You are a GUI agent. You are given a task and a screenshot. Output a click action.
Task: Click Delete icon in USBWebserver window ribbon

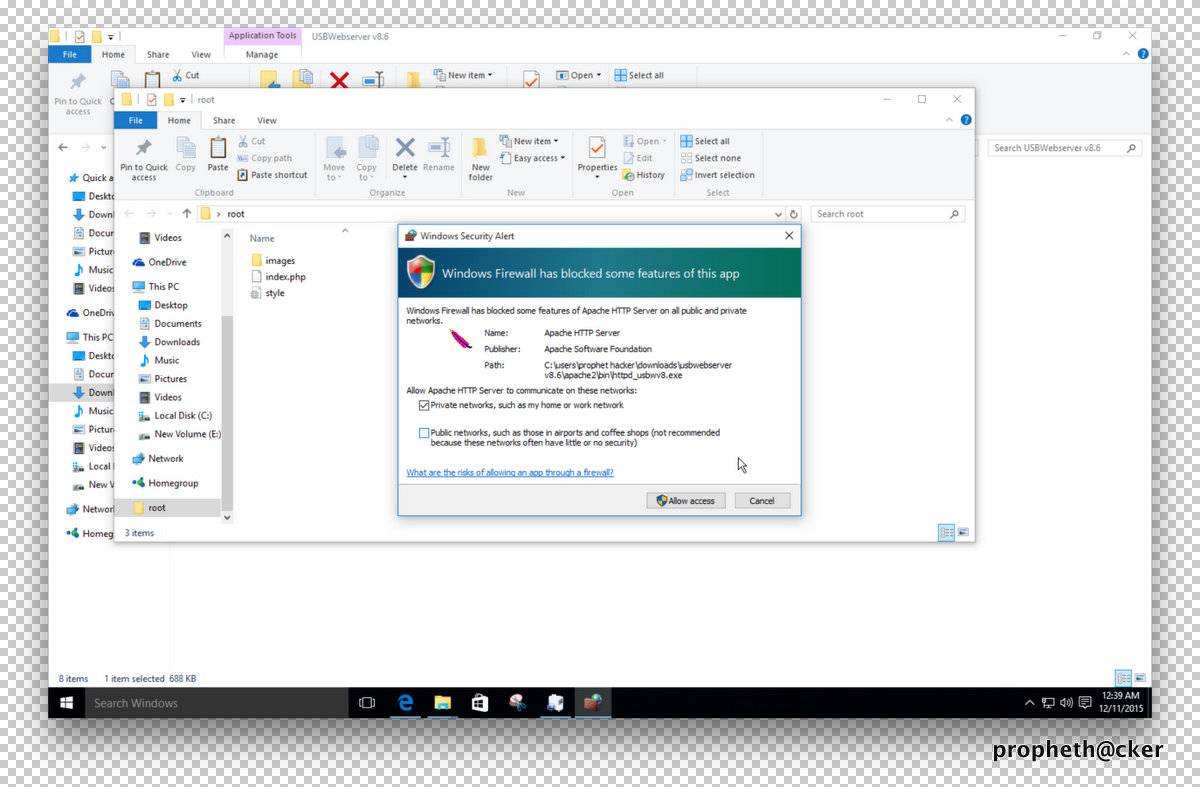point(340,80)
